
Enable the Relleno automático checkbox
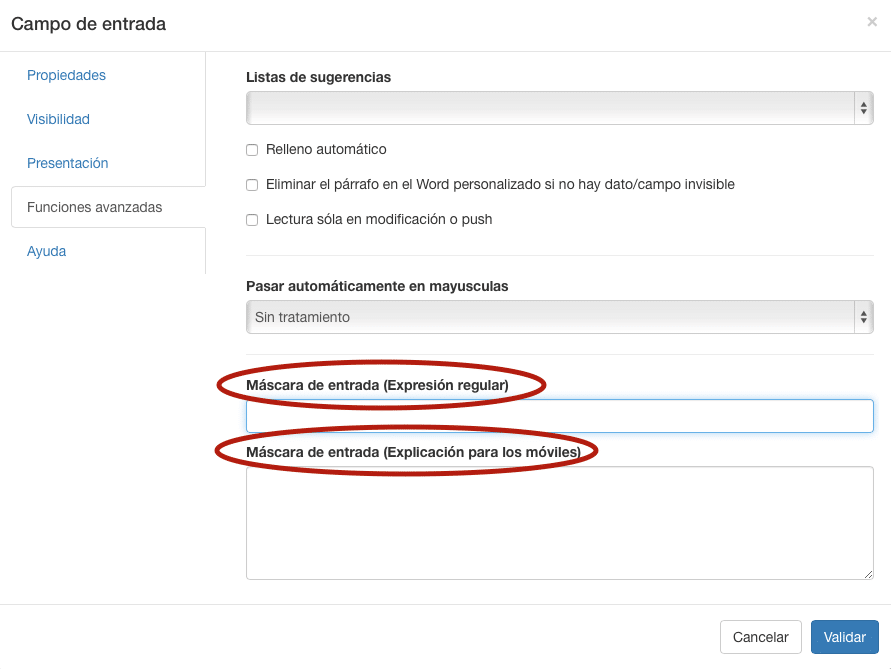tap(252, 150)
